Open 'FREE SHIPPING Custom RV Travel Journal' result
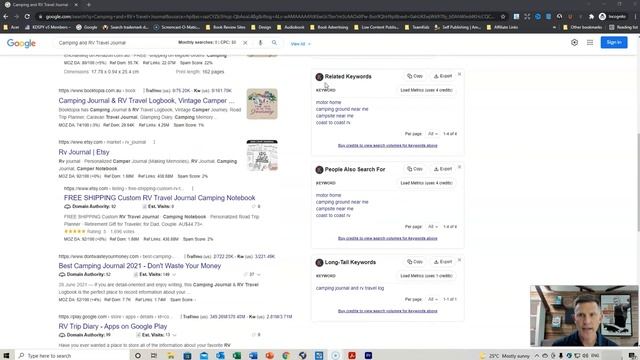This screenshot has height=360, width=640. (160, 198)
